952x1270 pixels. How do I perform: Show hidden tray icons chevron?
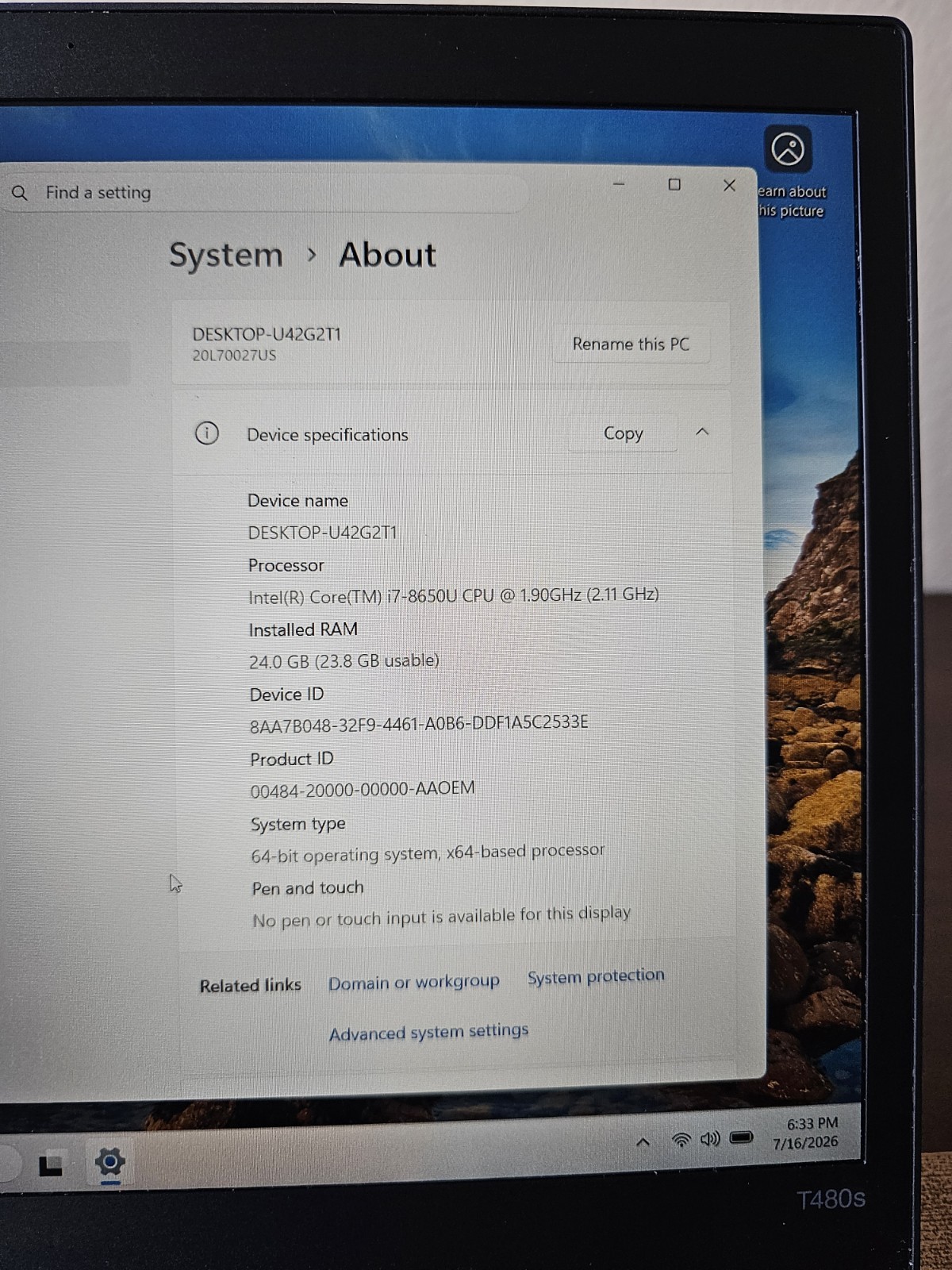(x=643, y=1142)
